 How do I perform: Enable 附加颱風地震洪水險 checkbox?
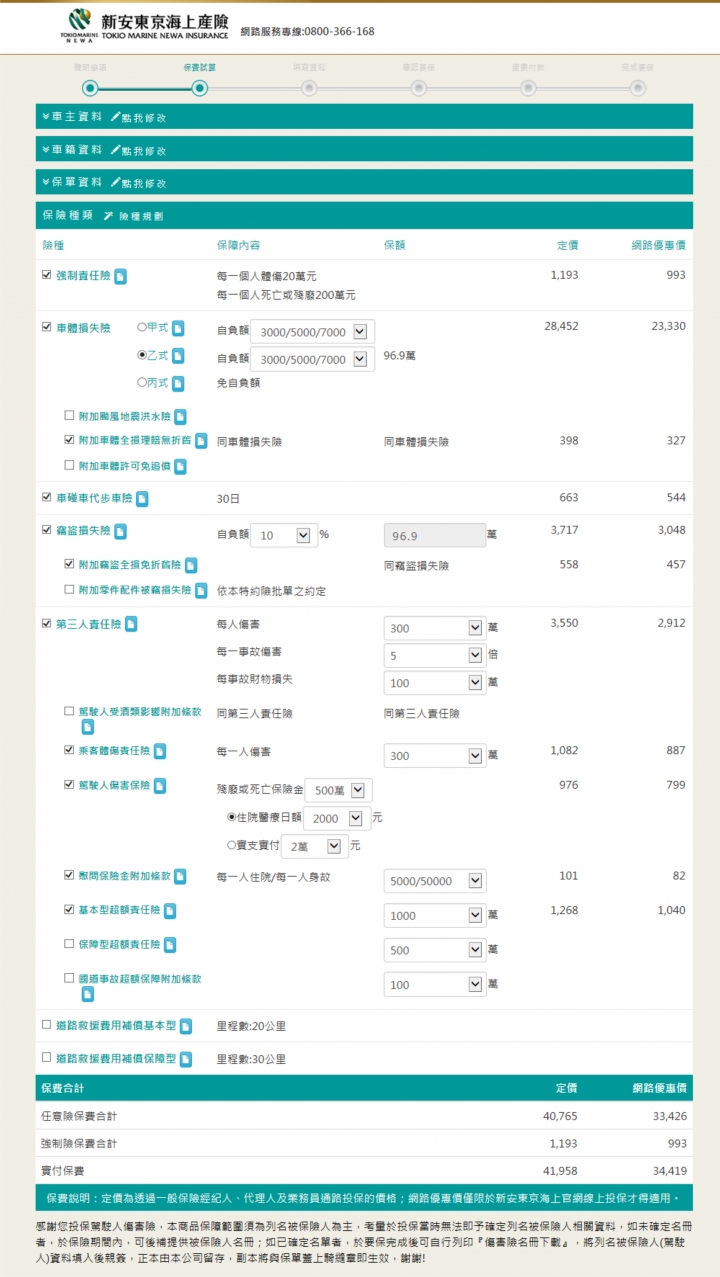point(69,415)
